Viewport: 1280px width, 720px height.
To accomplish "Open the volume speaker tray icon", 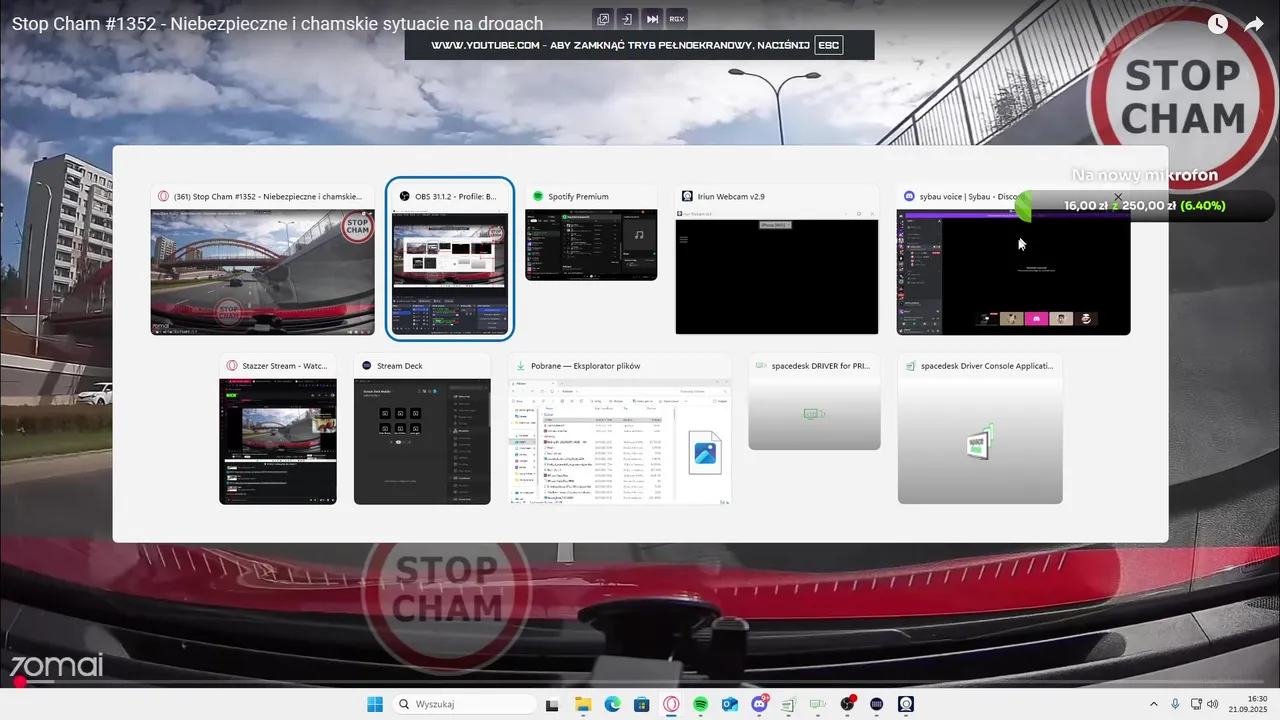I will [1213, 704].
